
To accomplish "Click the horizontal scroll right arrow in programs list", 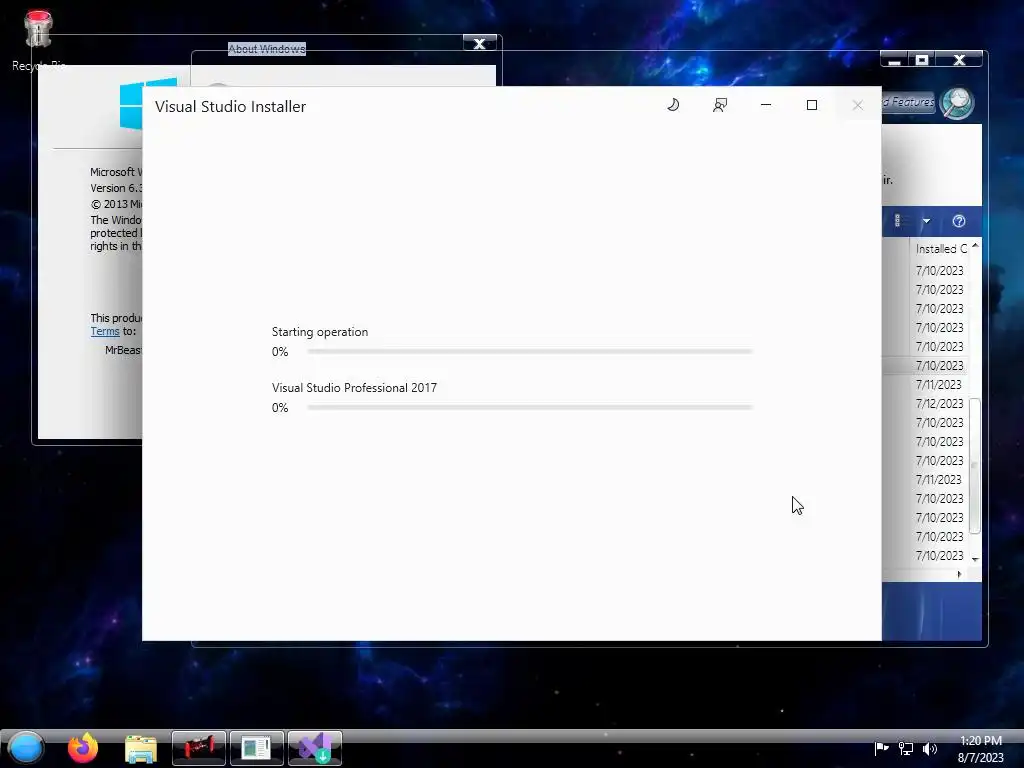I will click(x=959, y=575).
